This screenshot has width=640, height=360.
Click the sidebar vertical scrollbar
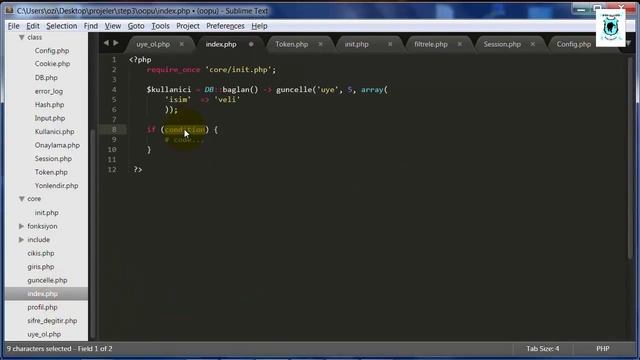coord(93,233)
